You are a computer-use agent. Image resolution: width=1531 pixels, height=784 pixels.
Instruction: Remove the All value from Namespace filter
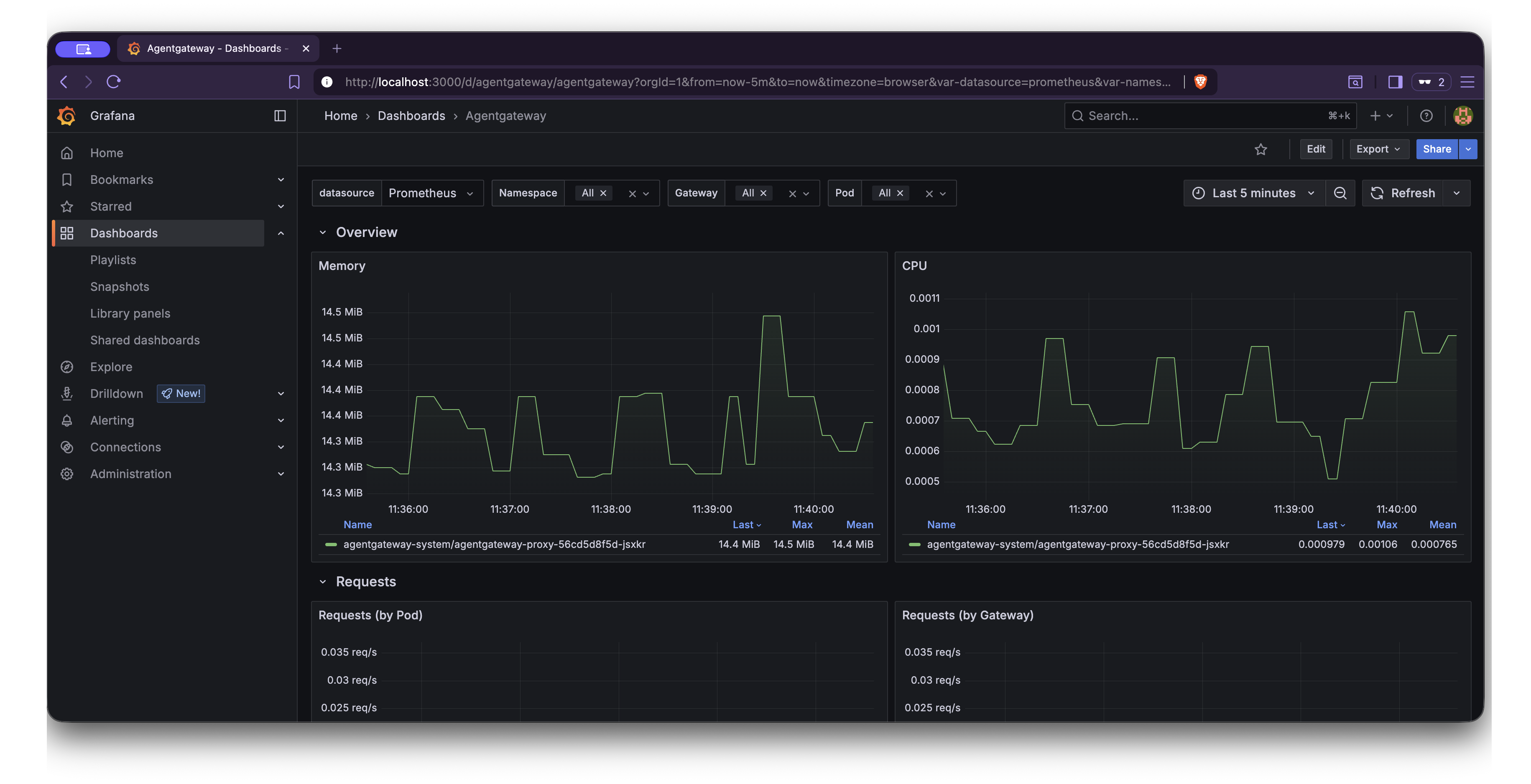point(603,193)
